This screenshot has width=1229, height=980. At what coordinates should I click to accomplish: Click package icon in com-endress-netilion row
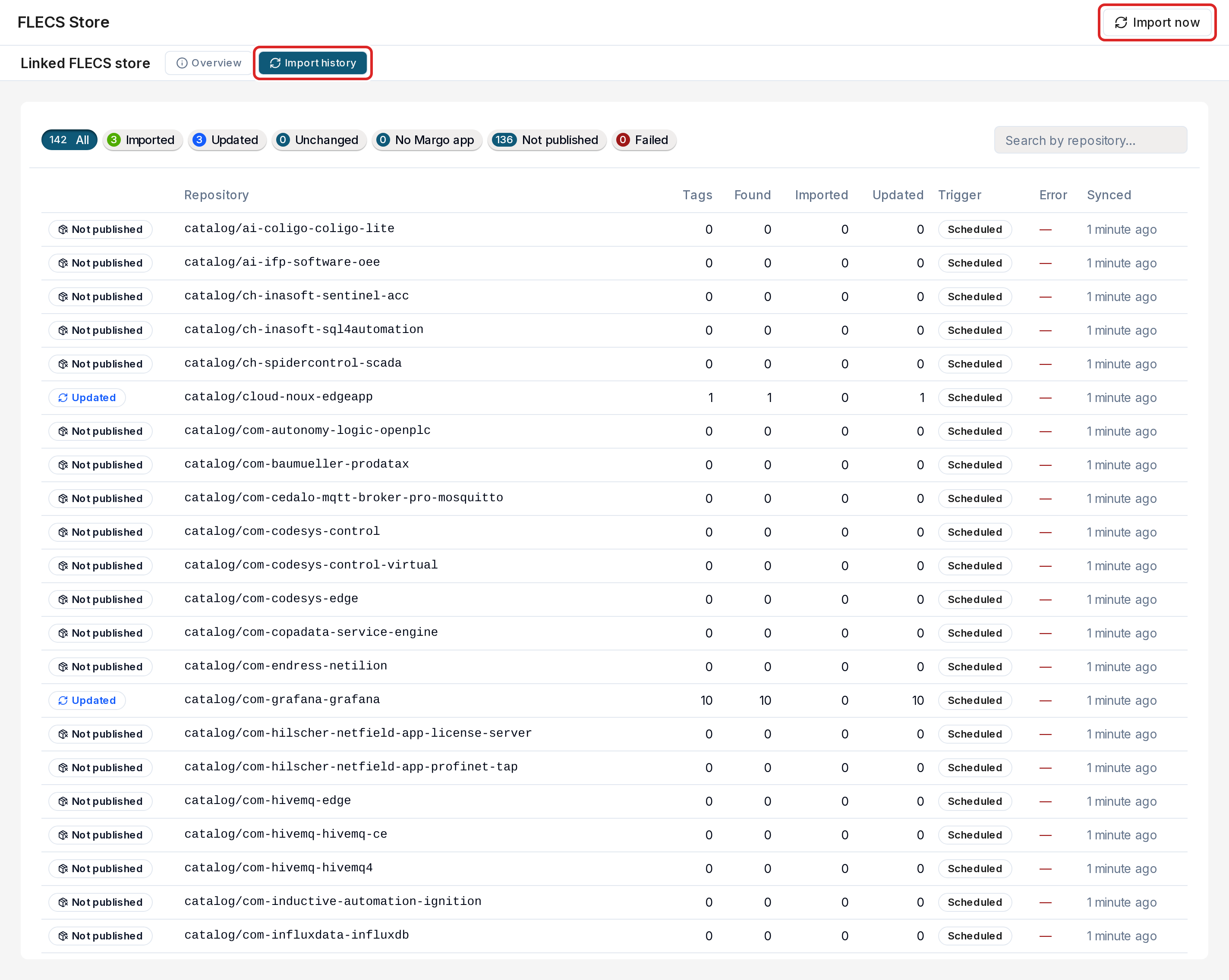63,666
